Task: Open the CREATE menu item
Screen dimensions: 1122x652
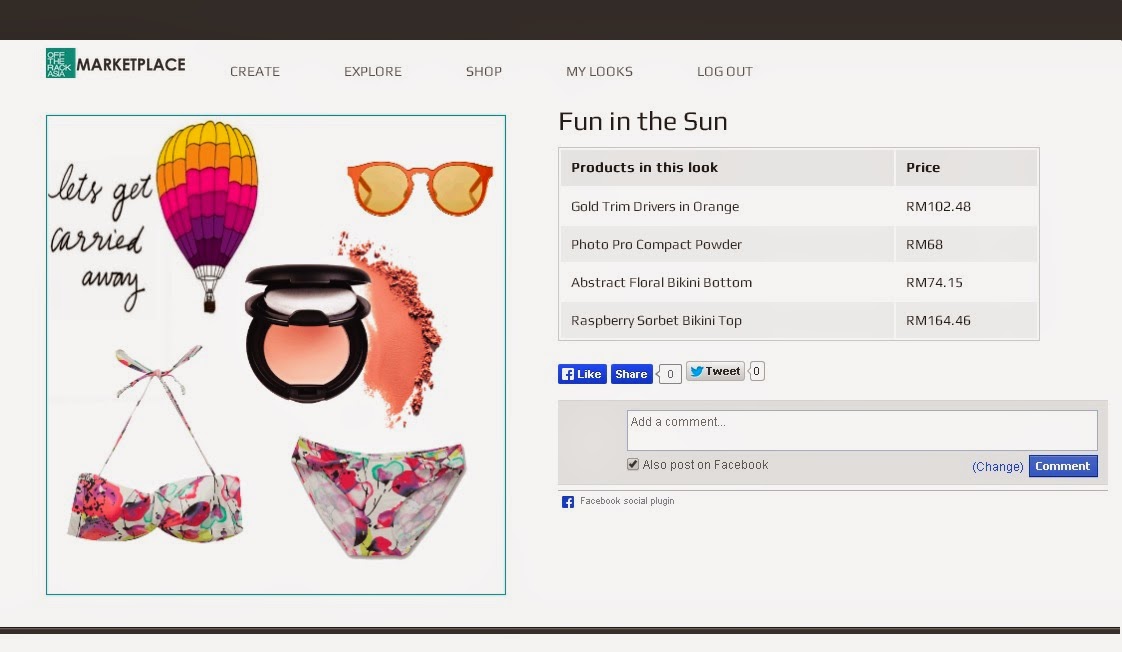Action: (x=255, y=72)
